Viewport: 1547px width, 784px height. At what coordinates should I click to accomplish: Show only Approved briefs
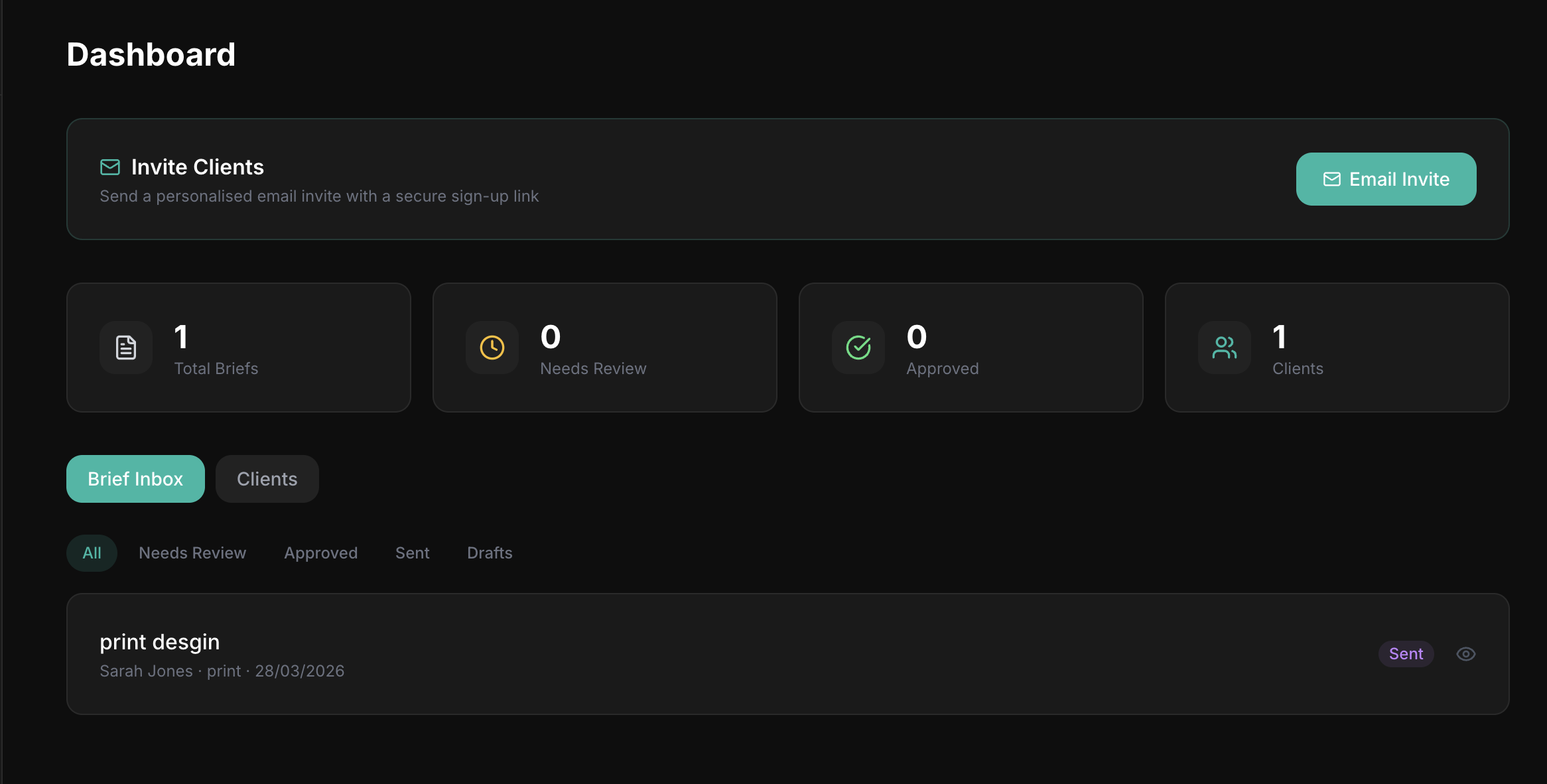[321, 553]
